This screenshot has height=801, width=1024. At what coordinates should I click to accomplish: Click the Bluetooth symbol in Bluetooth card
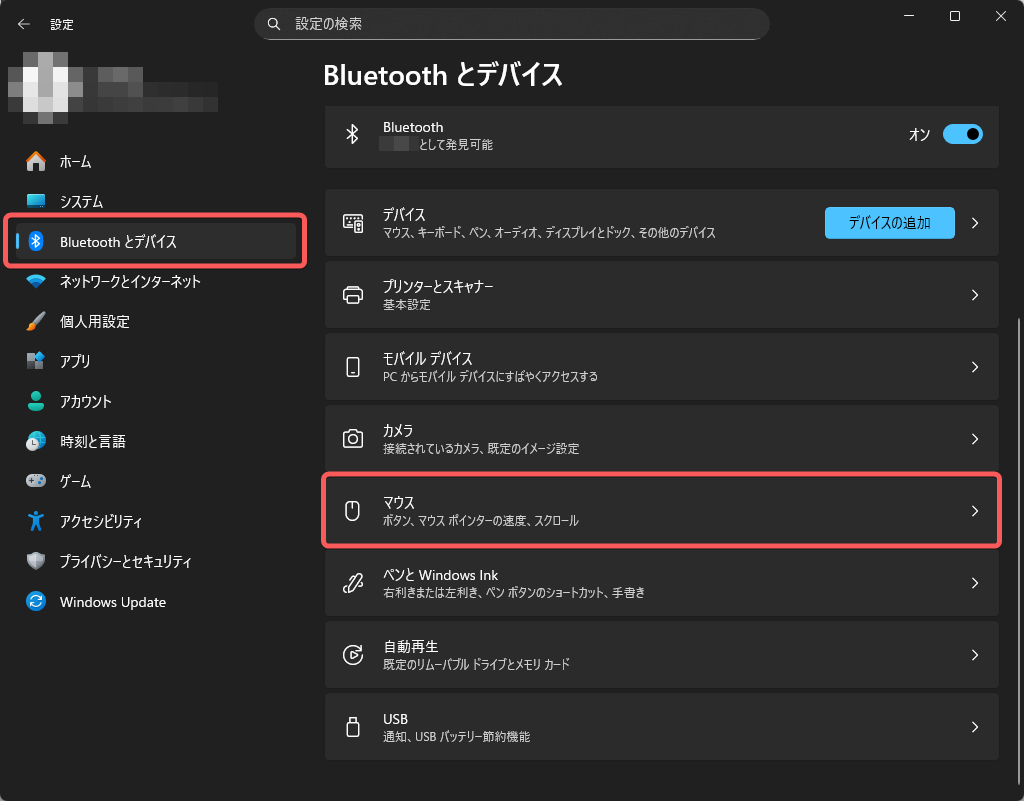[x=353, y=134]
